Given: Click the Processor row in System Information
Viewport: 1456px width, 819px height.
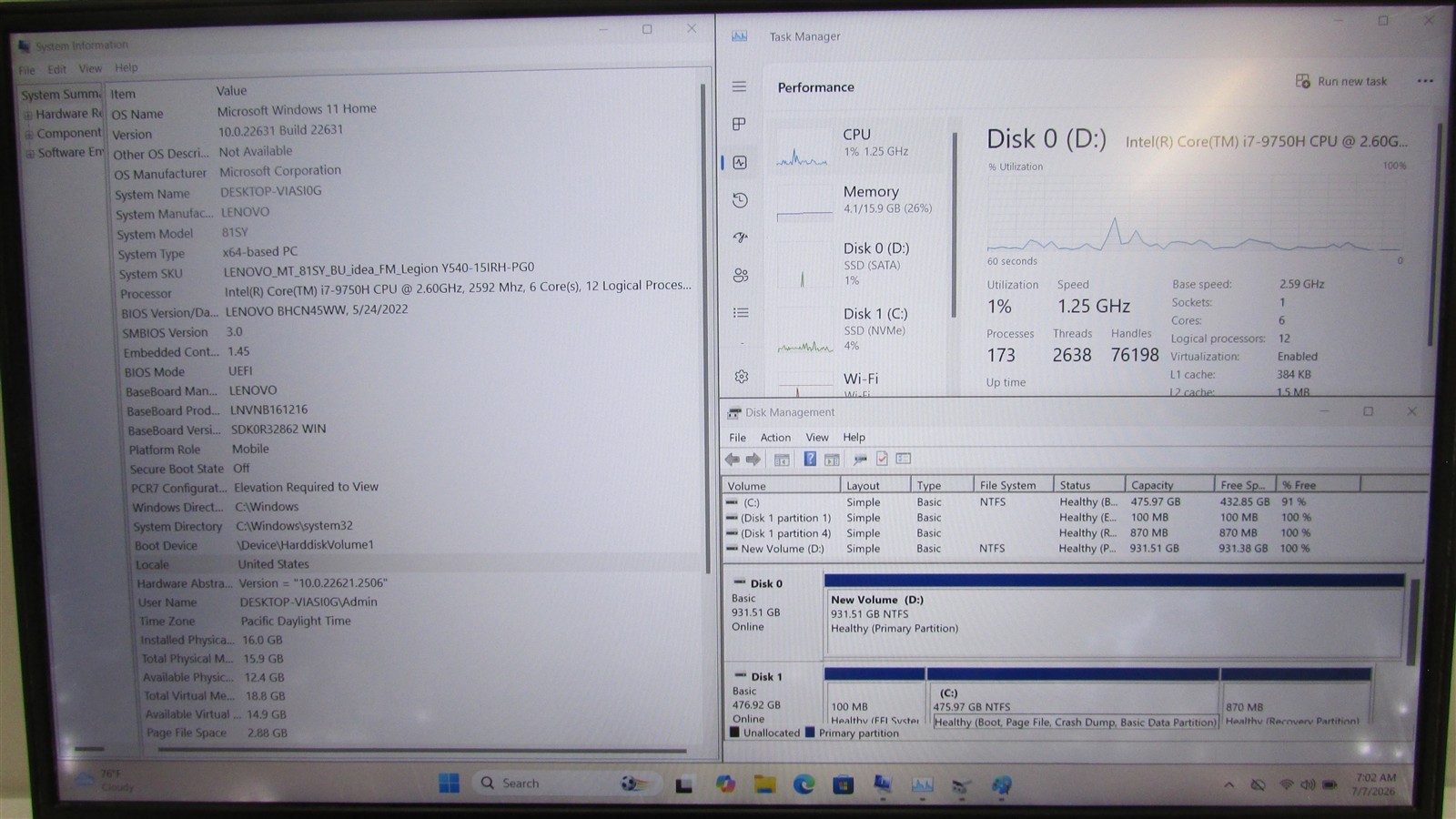Looking at the screenshot, I should (x=406, y=291).
